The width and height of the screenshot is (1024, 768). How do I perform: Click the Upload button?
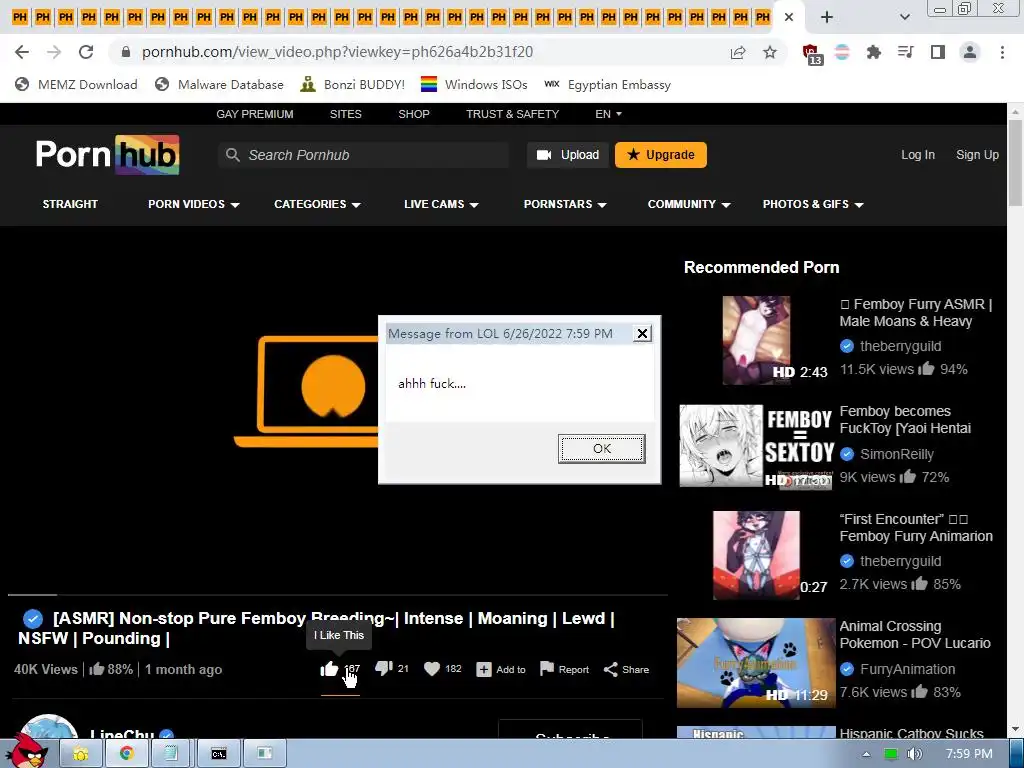pyautogui.click(x=568, y=155)
